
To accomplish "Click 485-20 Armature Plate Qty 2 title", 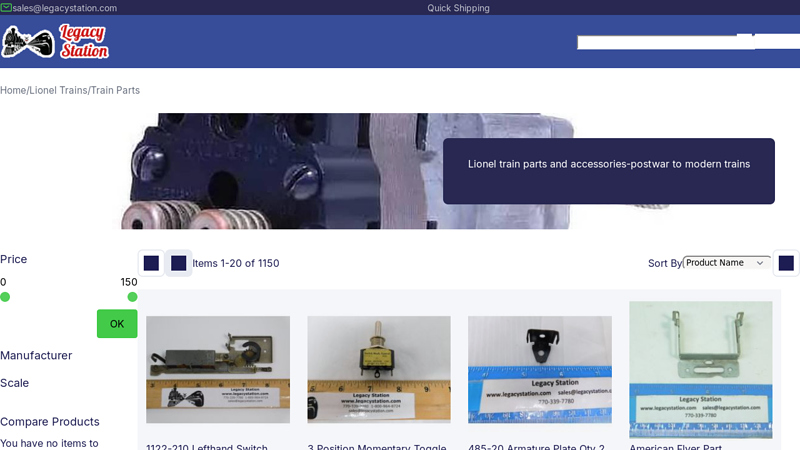I will pyautogui.click(x=536, y=446).
